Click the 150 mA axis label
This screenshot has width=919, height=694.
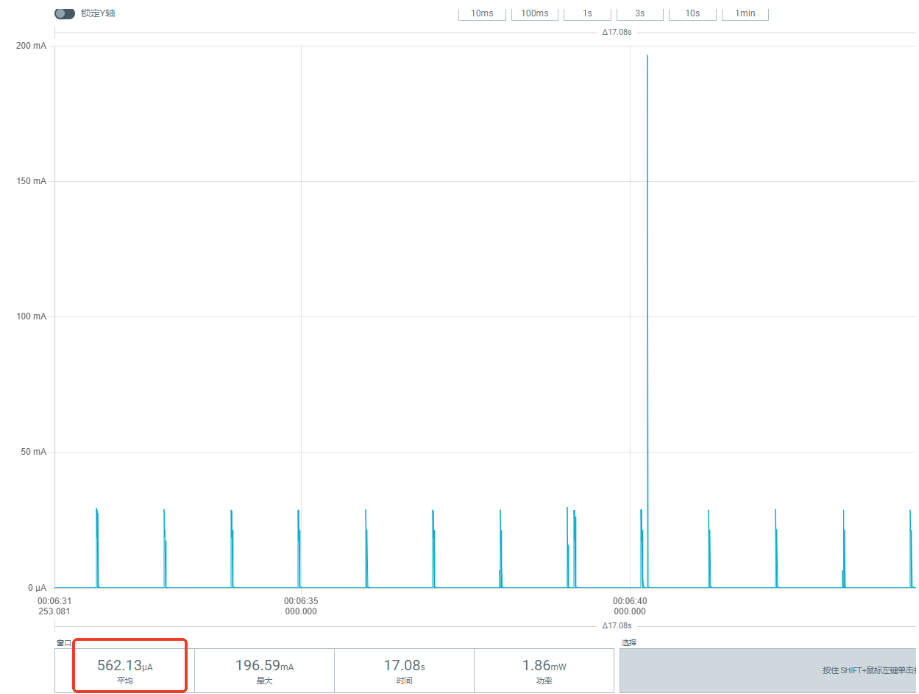(31, 181)
